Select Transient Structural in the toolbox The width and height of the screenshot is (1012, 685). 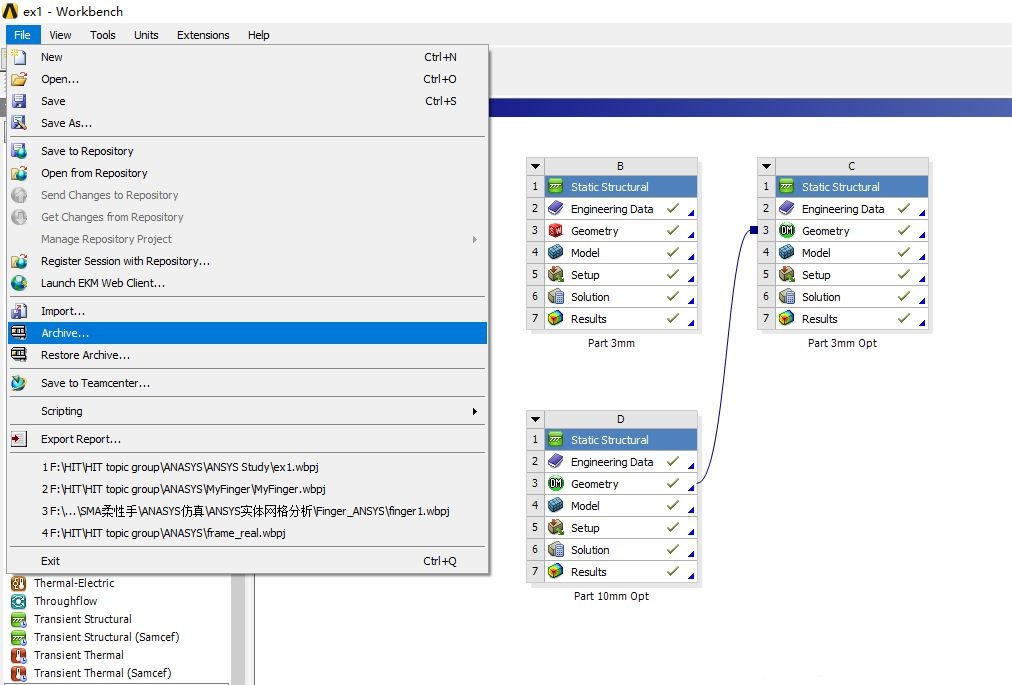[83, 619]
